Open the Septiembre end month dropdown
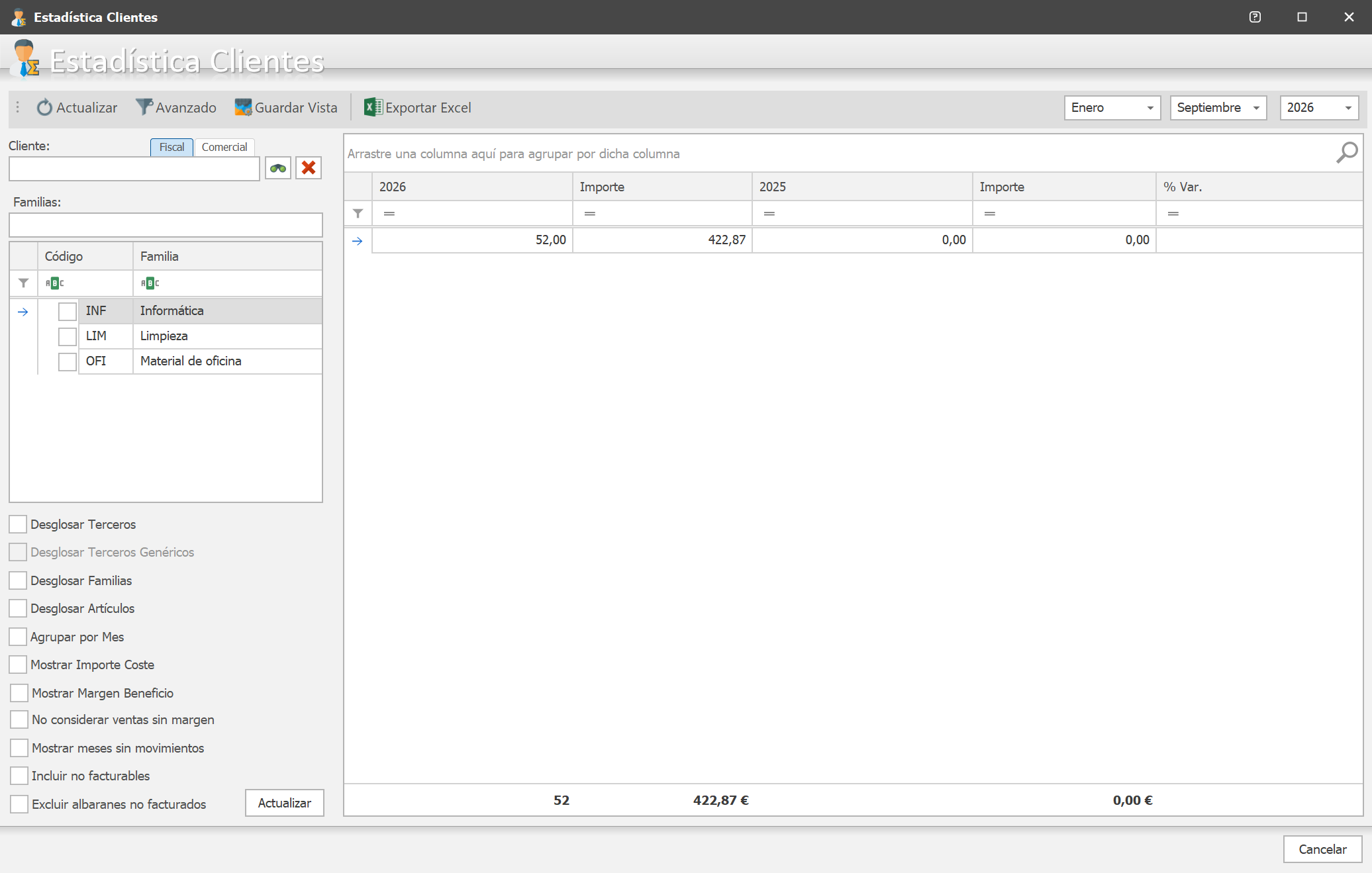 (x=1218, y=108)
